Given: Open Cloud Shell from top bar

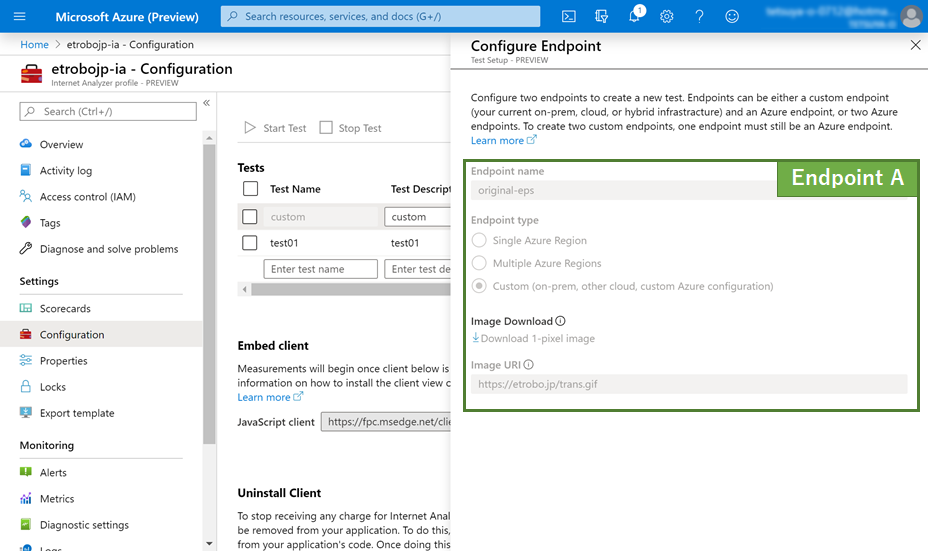Looking at the screenshot, I should point(568,17).
